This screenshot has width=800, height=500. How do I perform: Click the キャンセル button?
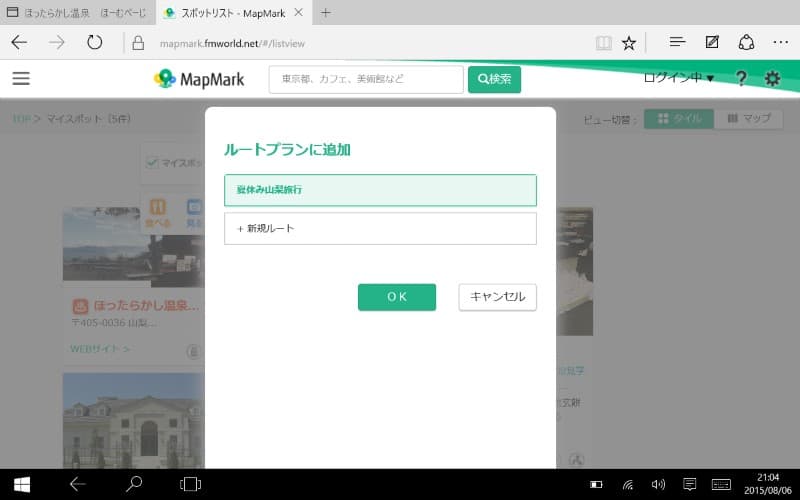tap(497, 297)
